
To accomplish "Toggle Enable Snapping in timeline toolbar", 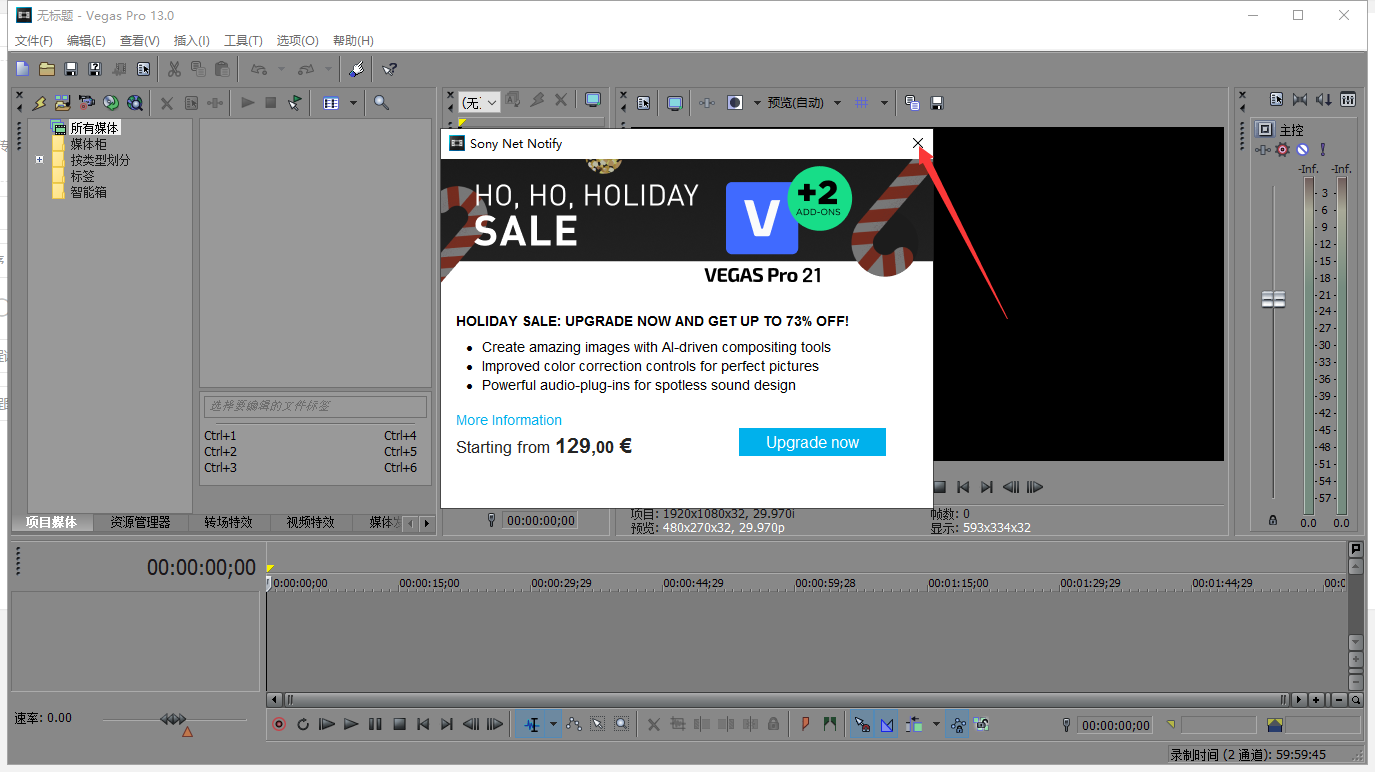I will coord(862,724).
